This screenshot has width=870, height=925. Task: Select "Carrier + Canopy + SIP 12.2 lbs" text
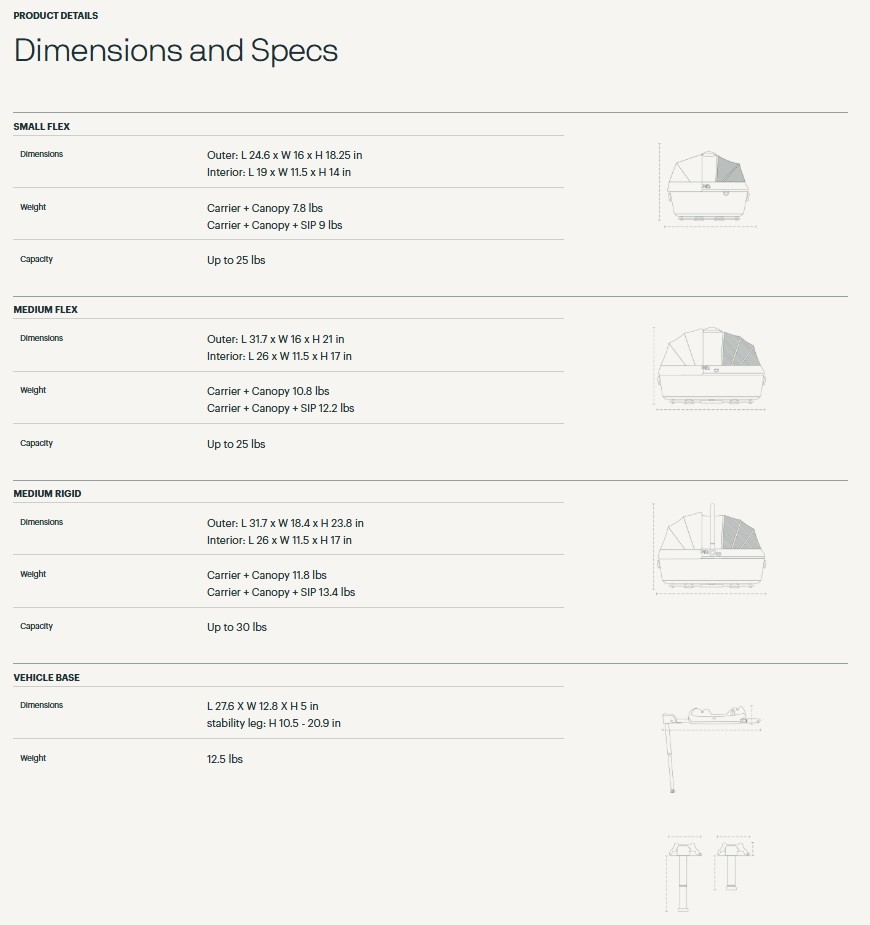(x=280, y=408)
